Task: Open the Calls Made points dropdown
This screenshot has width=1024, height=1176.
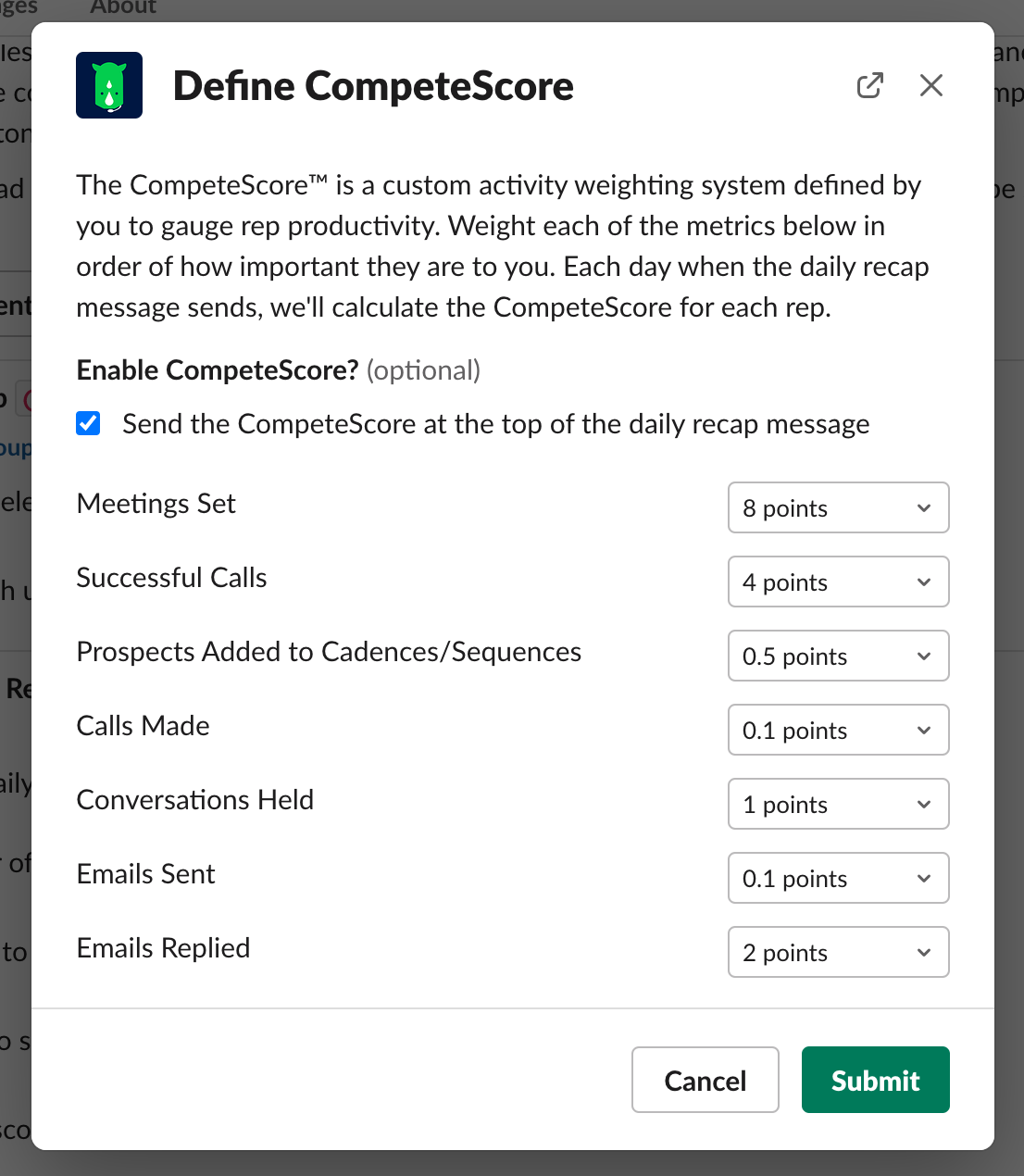Action: tap(839, 730)
